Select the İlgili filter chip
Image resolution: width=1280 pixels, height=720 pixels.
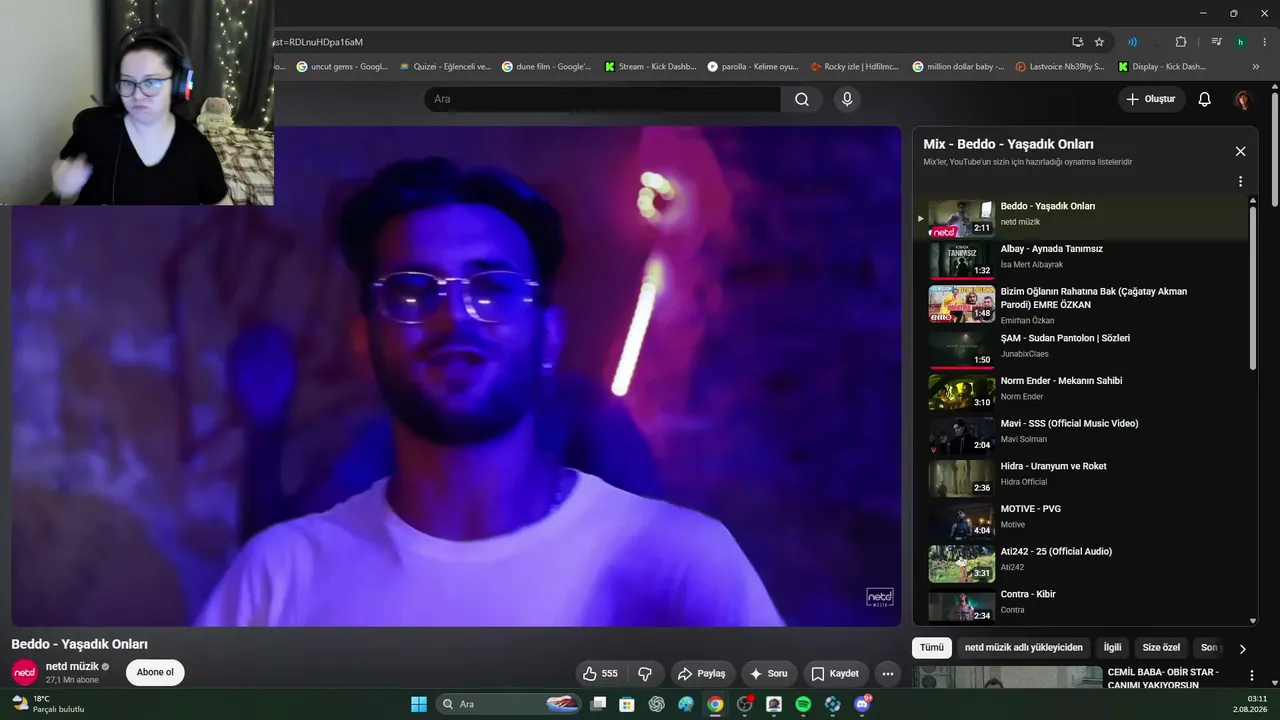(x=1112, y=648)
